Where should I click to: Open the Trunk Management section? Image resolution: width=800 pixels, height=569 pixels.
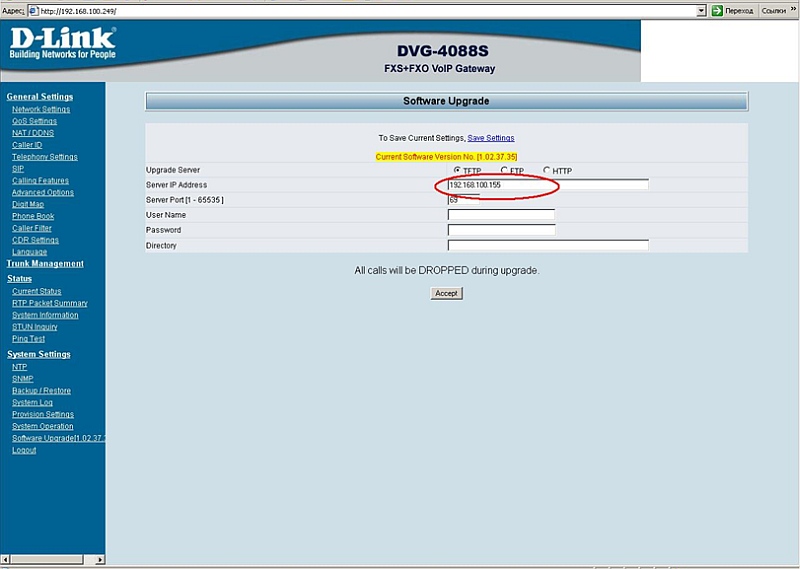pos(45,264)
